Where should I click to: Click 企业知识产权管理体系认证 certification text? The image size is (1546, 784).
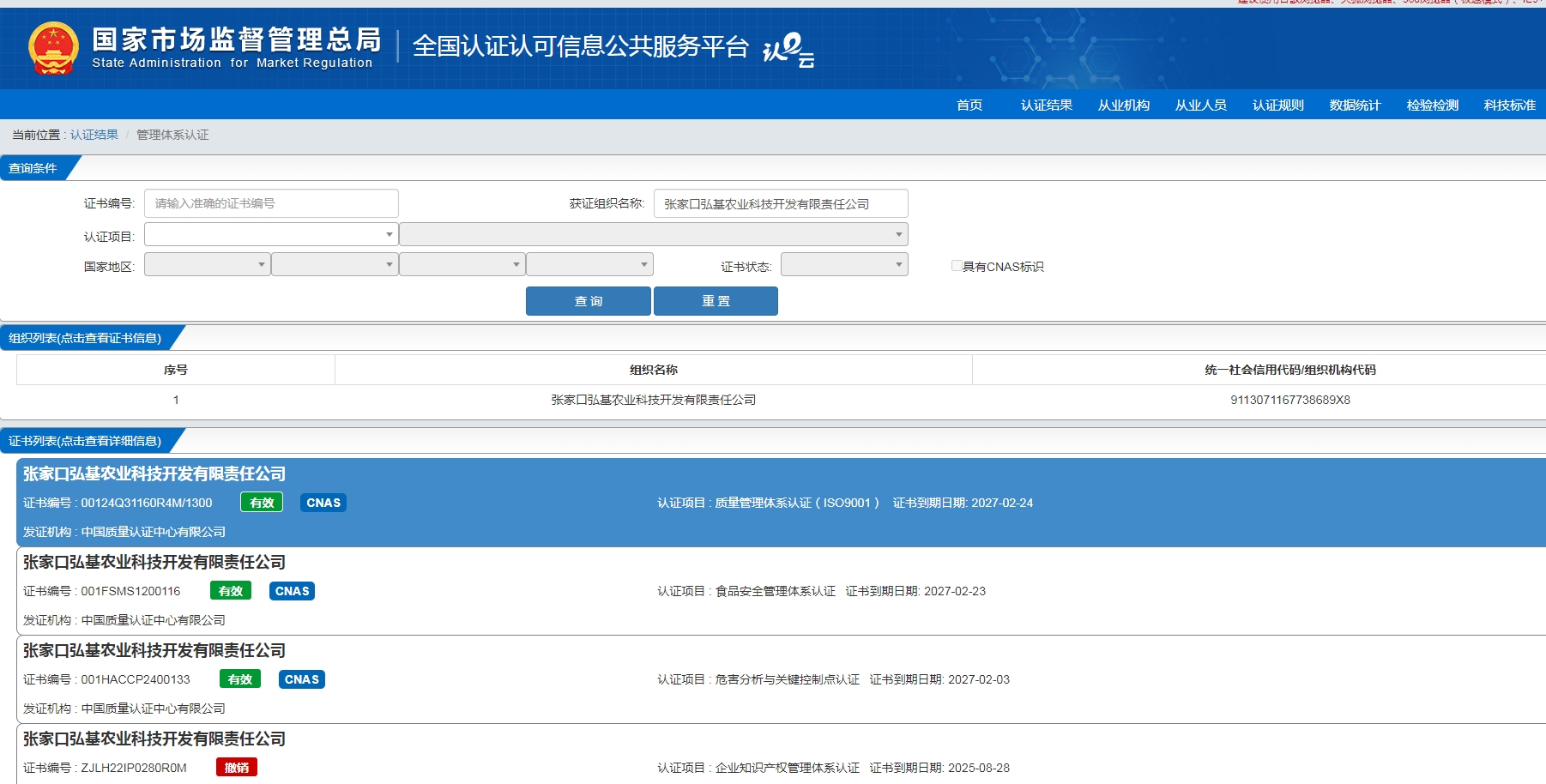(x=788, y=768)
